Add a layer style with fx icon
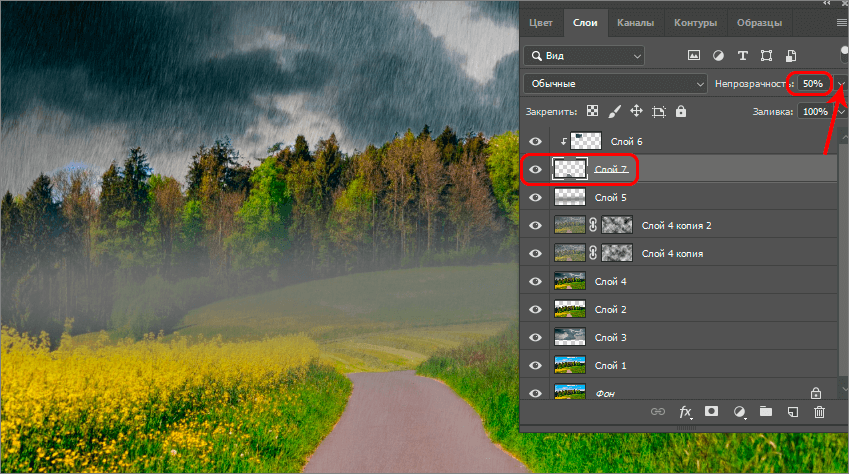 click(685, 411)
